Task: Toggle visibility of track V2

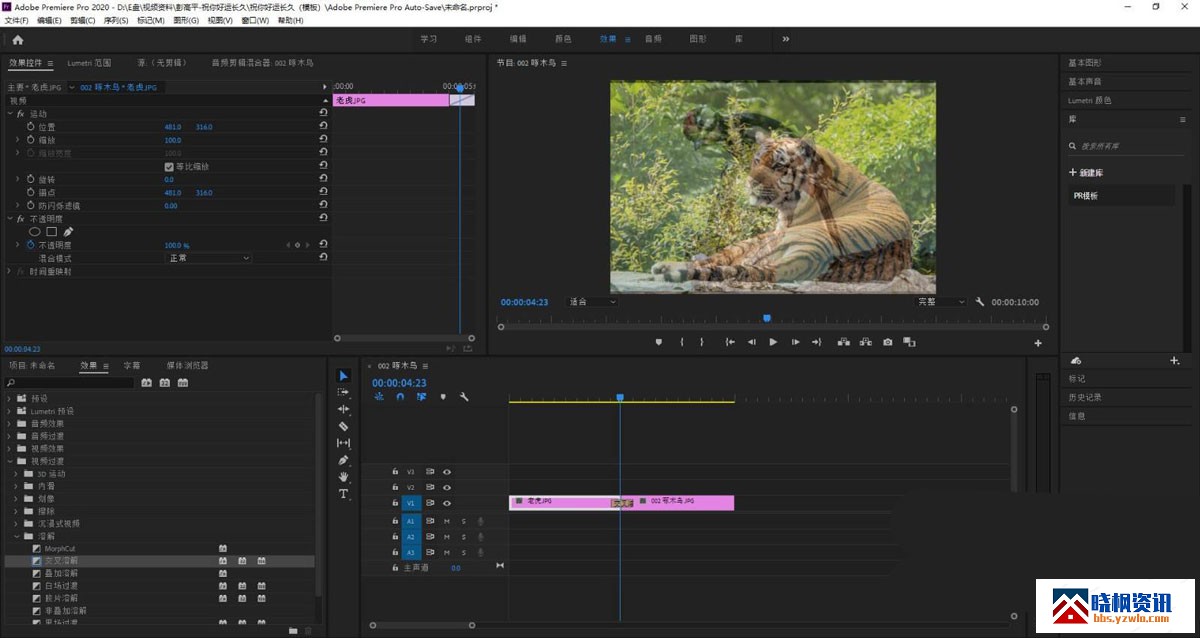Action: (x=447, y=487)
